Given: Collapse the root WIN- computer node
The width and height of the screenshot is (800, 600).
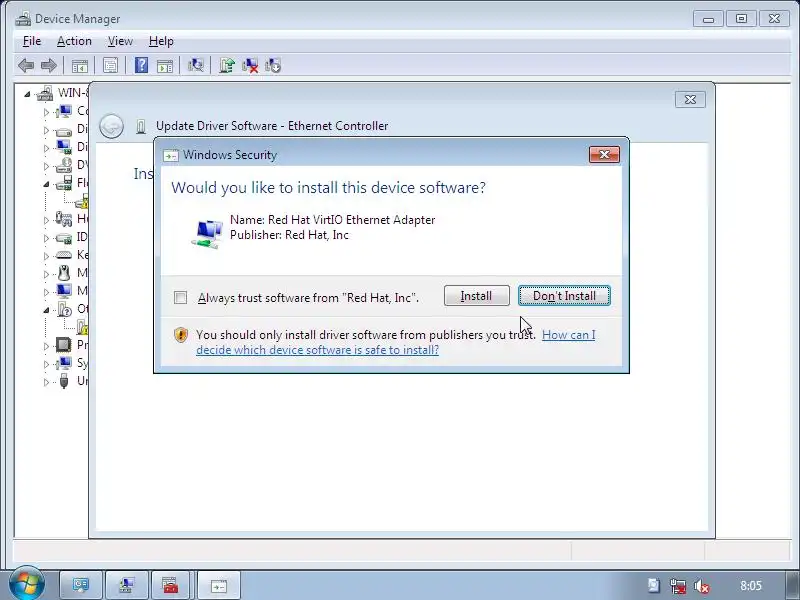Looking at the screenshot, I should click(x=27, y=94).
